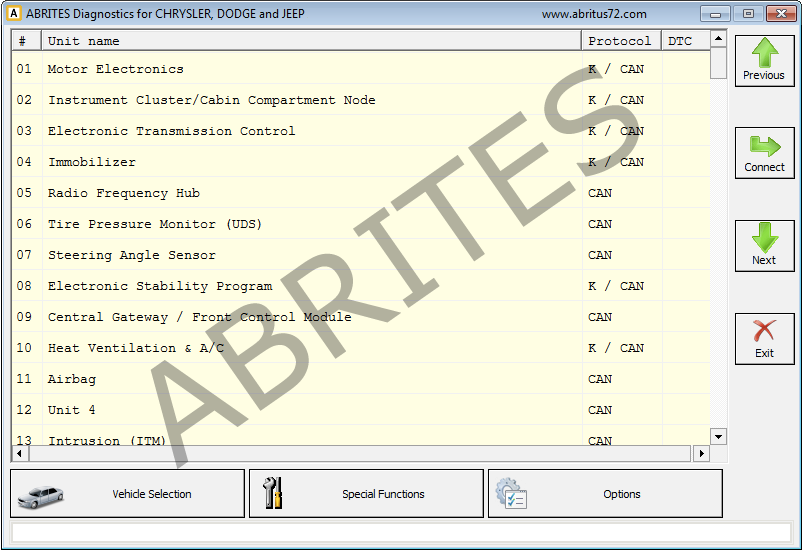Screen dimensions: 803x550
Task: Close the Abrites Diagnostics window
Action: pos(781,14)
